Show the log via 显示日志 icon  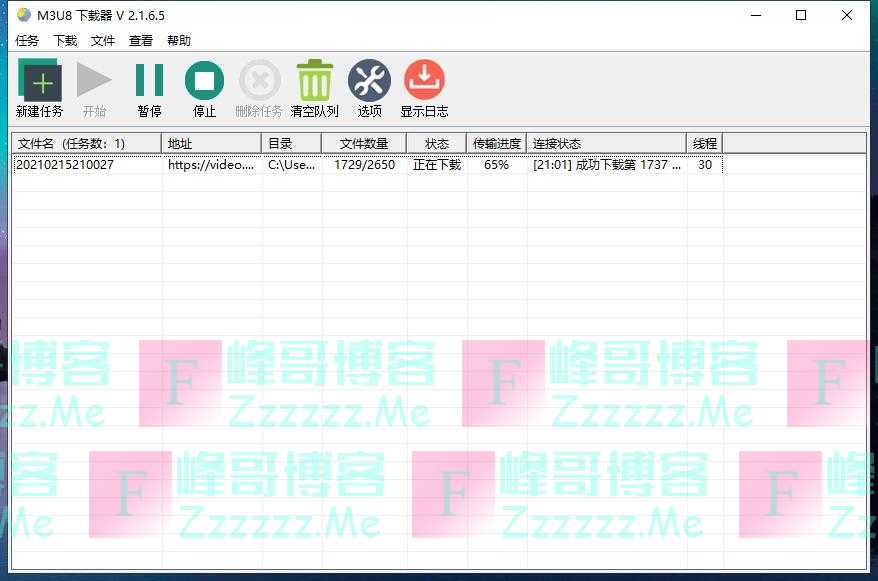pyautogui.click(x=424, y=81)
